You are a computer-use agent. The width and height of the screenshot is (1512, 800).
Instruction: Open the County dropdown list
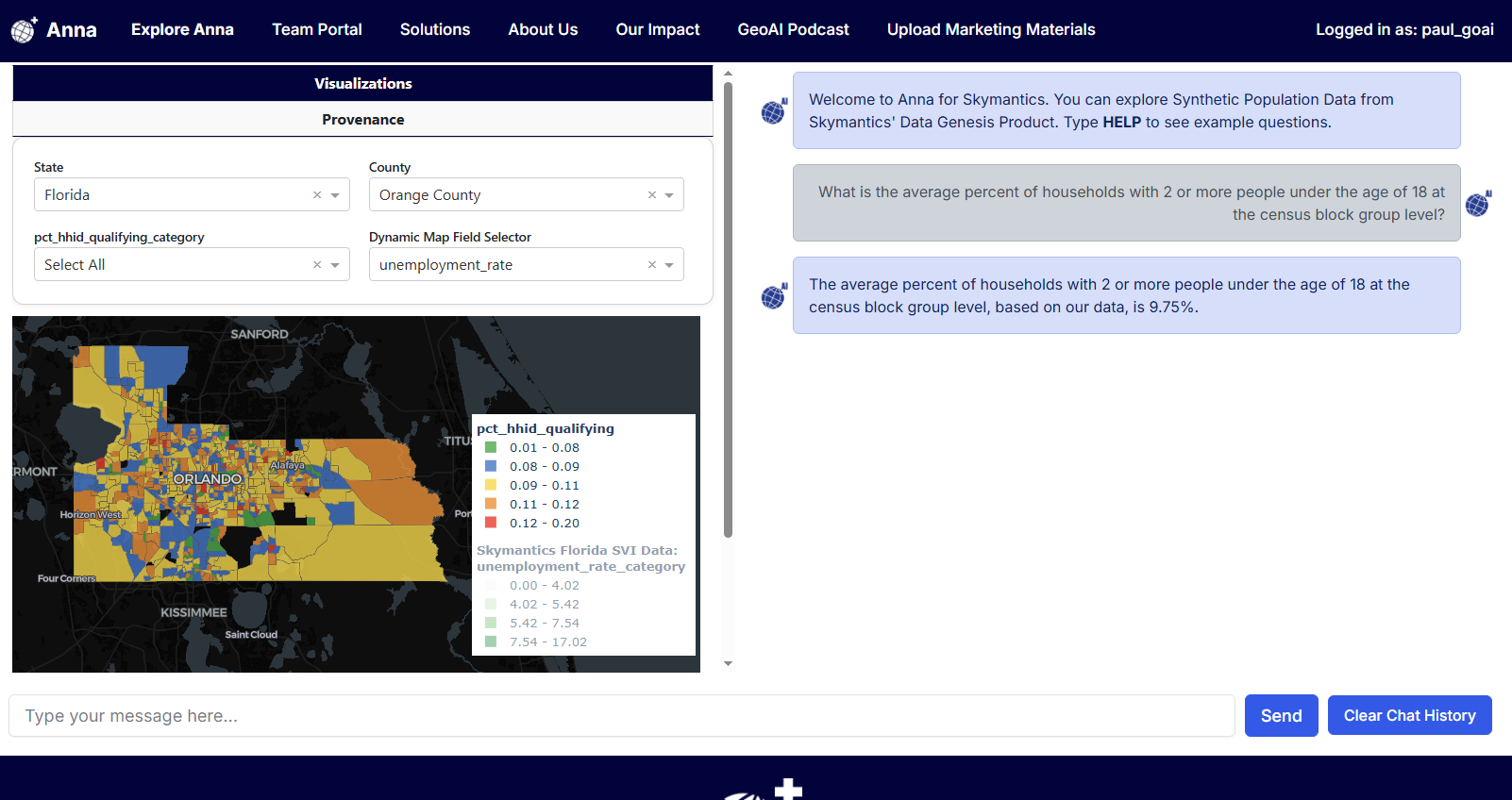click(x=669, y=195)
